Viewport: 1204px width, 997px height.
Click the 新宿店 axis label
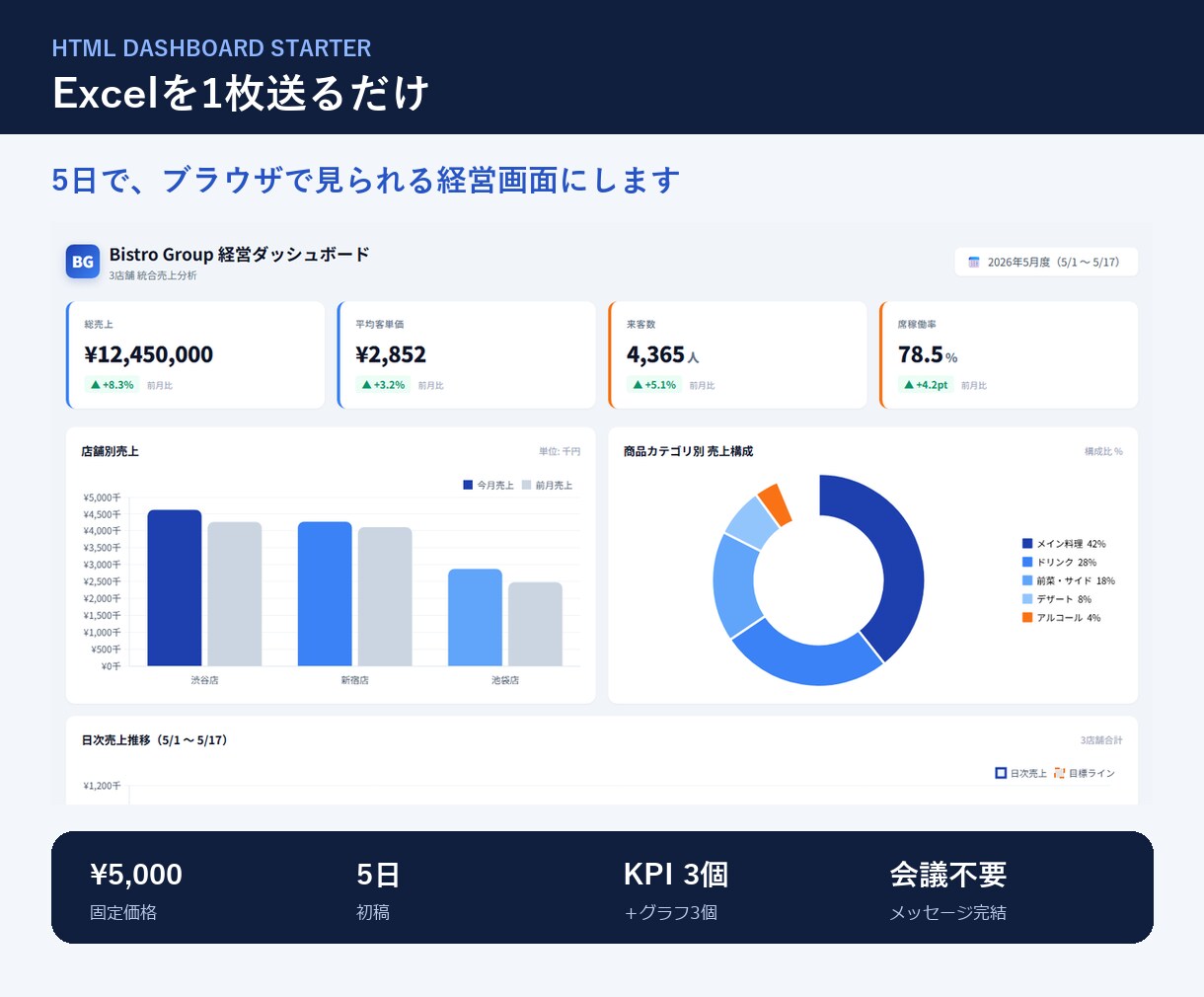[x=354, y=680]
